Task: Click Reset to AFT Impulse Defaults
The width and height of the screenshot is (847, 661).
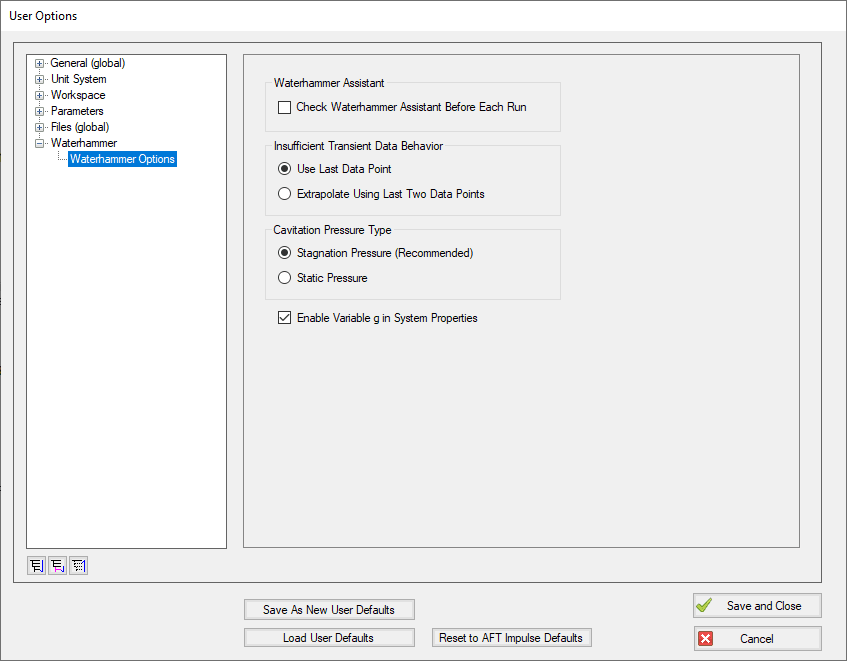Action: [x=511, y=638]
